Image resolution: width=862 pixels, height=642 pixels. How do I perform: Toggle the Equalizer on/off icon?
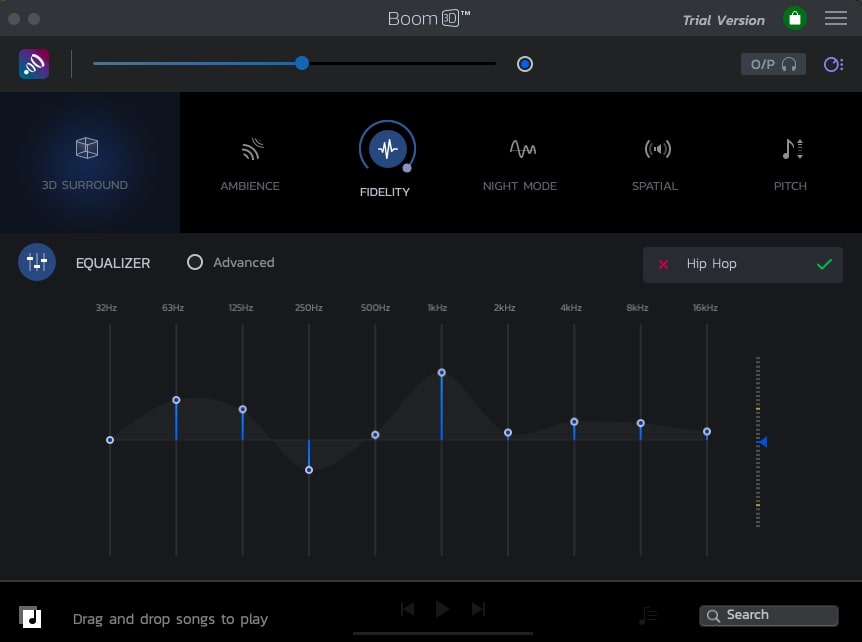(37, 263)
